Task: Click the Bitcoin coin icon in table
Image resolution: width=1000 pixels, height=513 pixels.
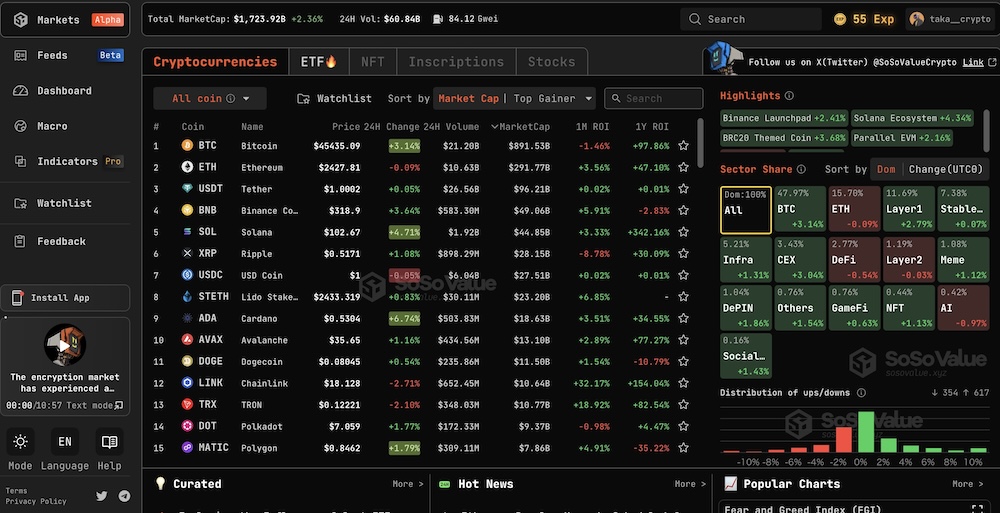Action: [186, 146]
